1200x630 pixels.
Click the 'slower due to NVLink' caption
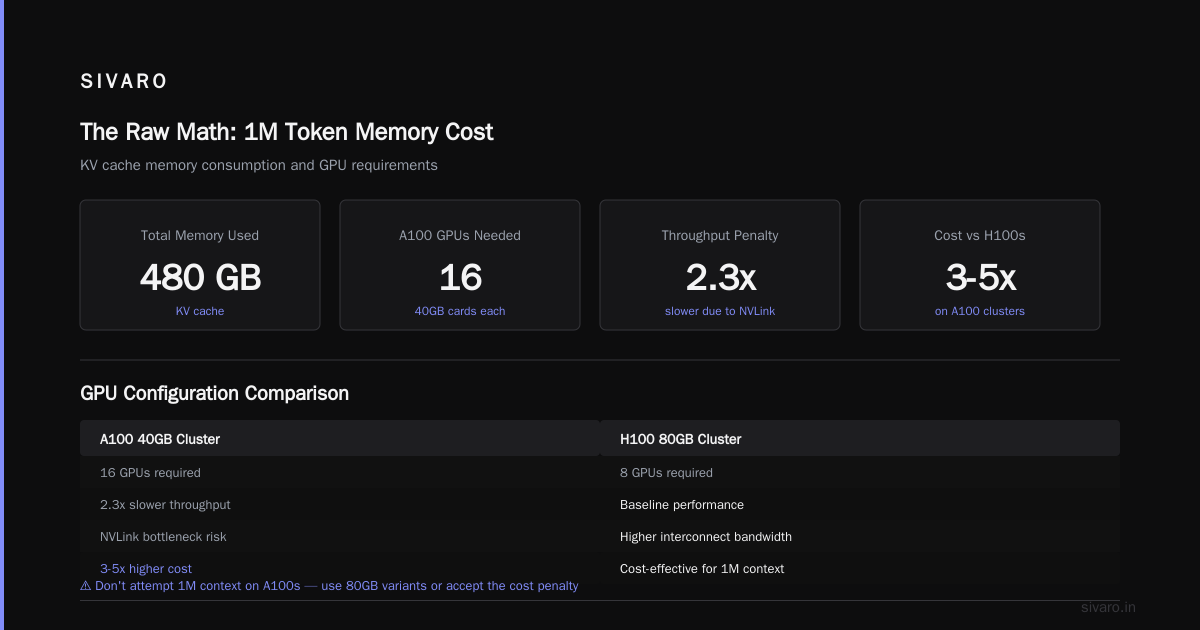pos(720,311)
